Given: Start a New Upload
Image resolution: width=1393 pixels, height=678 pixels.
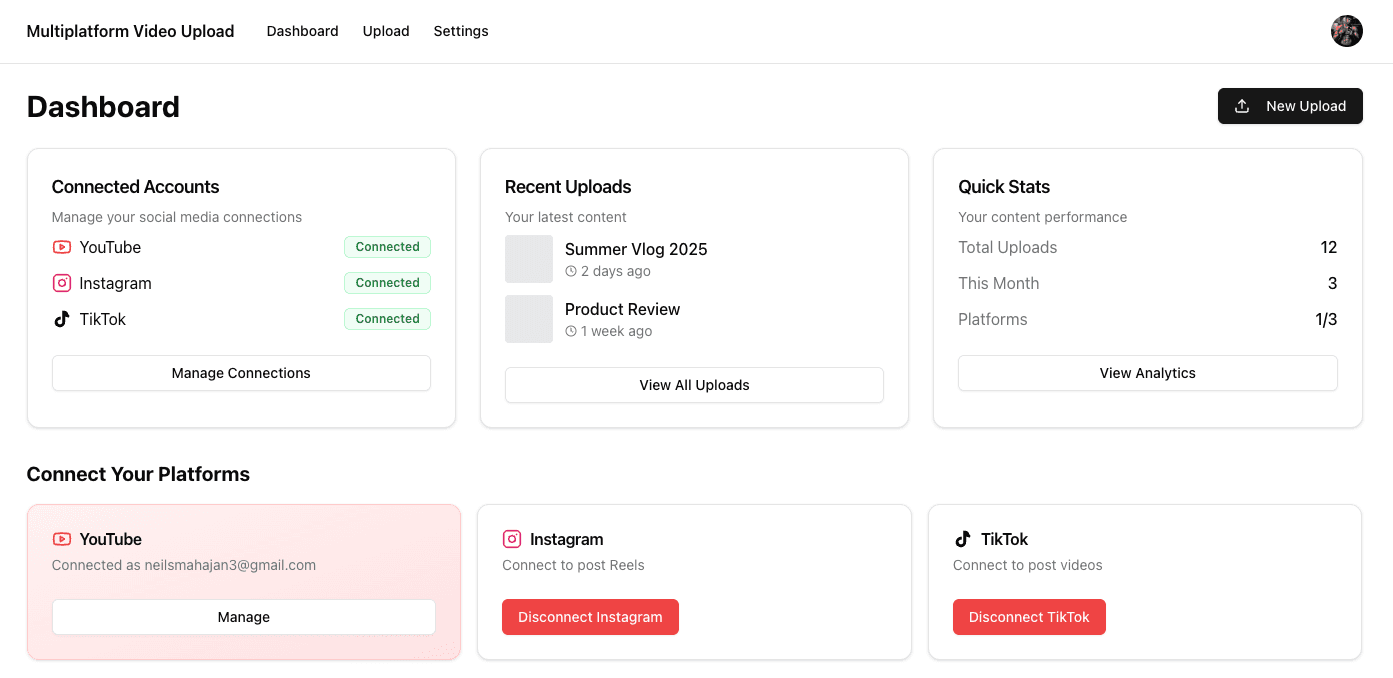Looking at the screenshot, I should (1289, 106).
